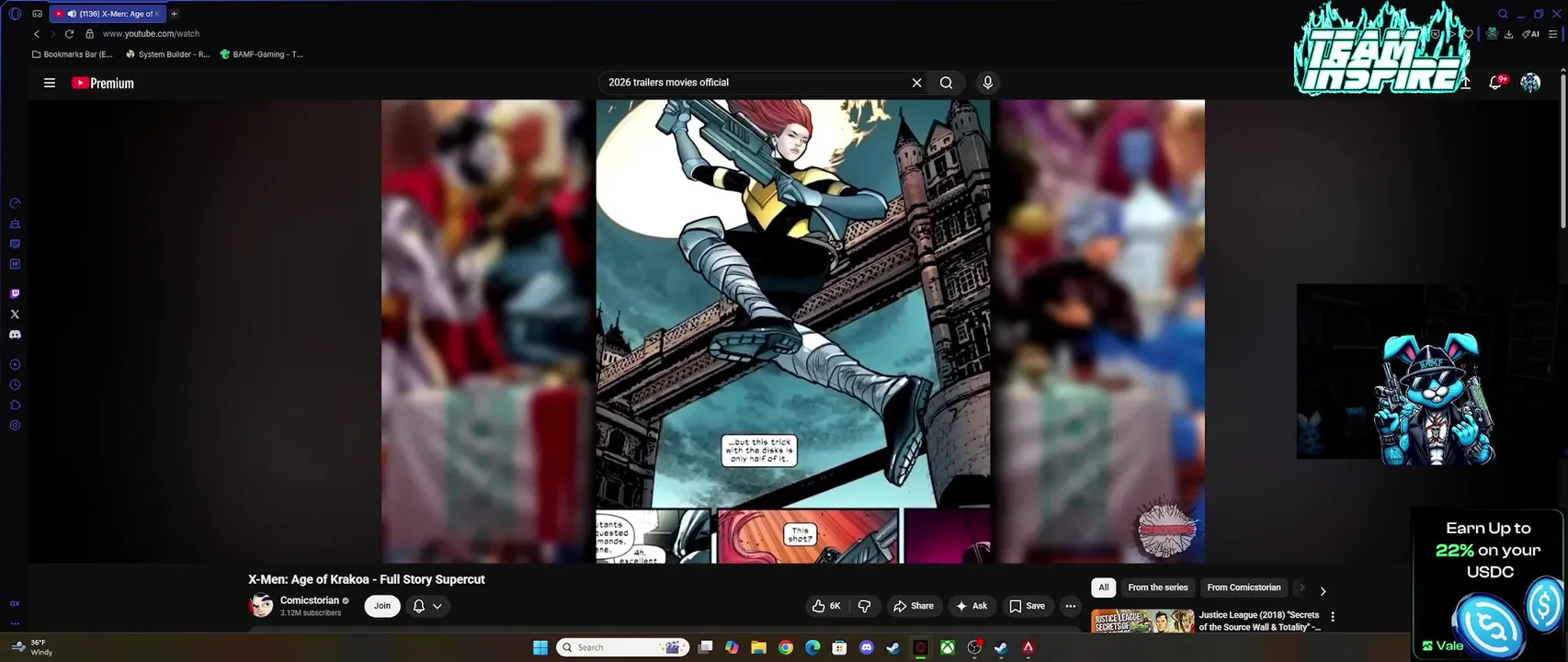Open Task View from taskbar

(x=705, y=647)
